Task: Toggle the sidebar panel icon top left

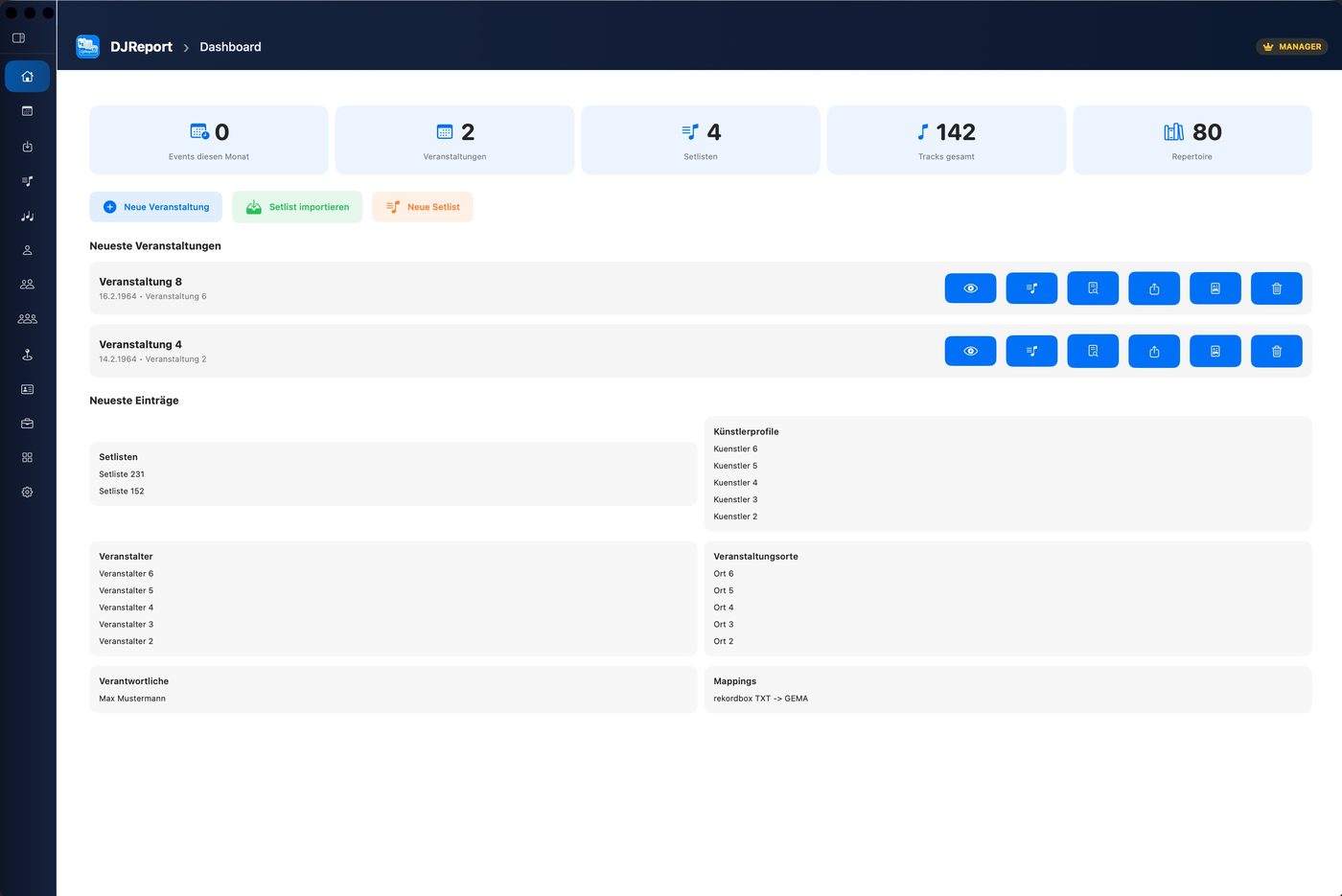Action: pyautogui.click(x=17, y=37)
